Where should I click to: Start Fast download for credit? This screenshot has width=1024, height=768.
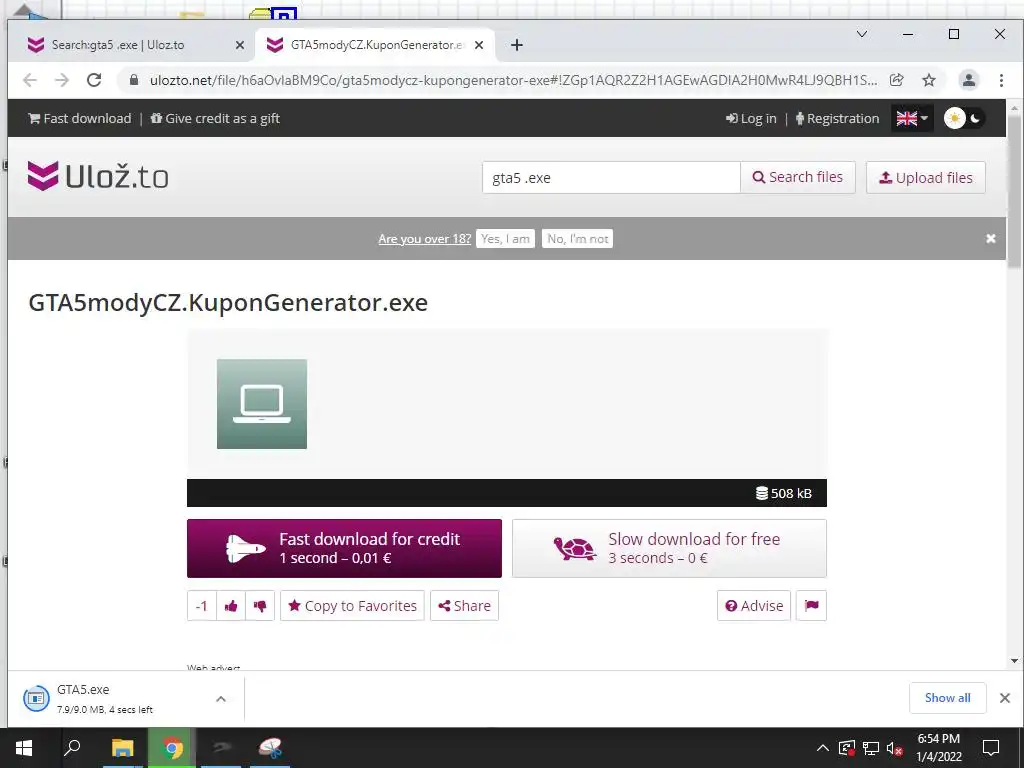344,549
